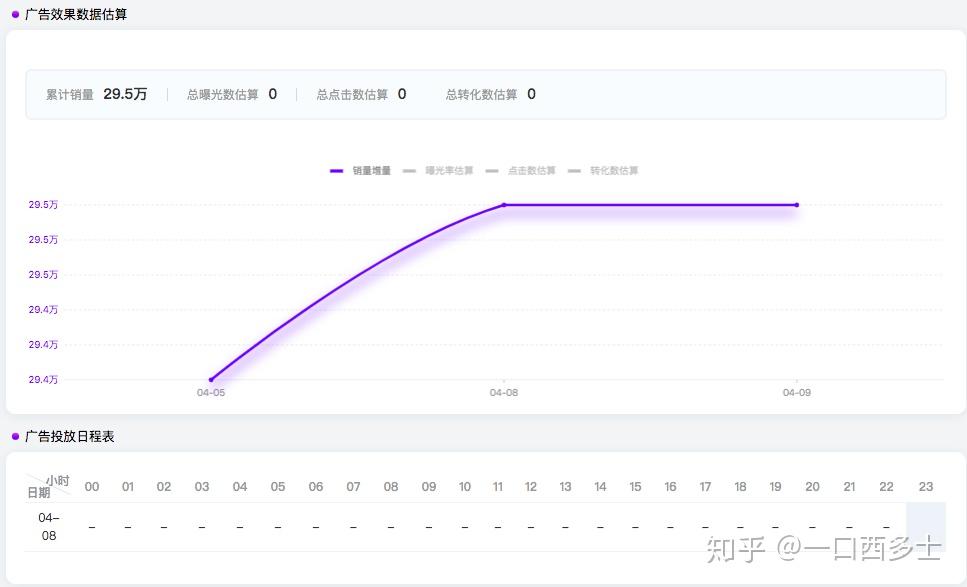Select the 04-05 data point on chart
Screen dimensions: 967x587
[211, 380]
